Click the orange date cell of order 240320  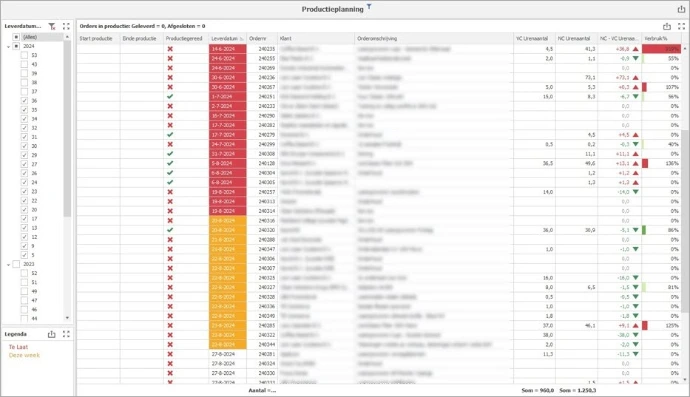click(228, 230)
